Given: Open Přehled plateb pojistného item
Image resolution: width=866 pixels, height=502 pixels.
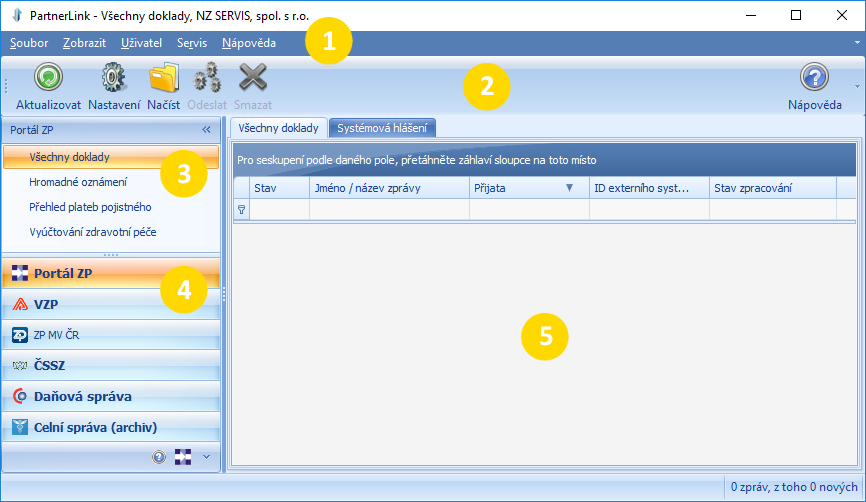Looking at the screenshot, I should pyautogui.click(x=90, y=207).
